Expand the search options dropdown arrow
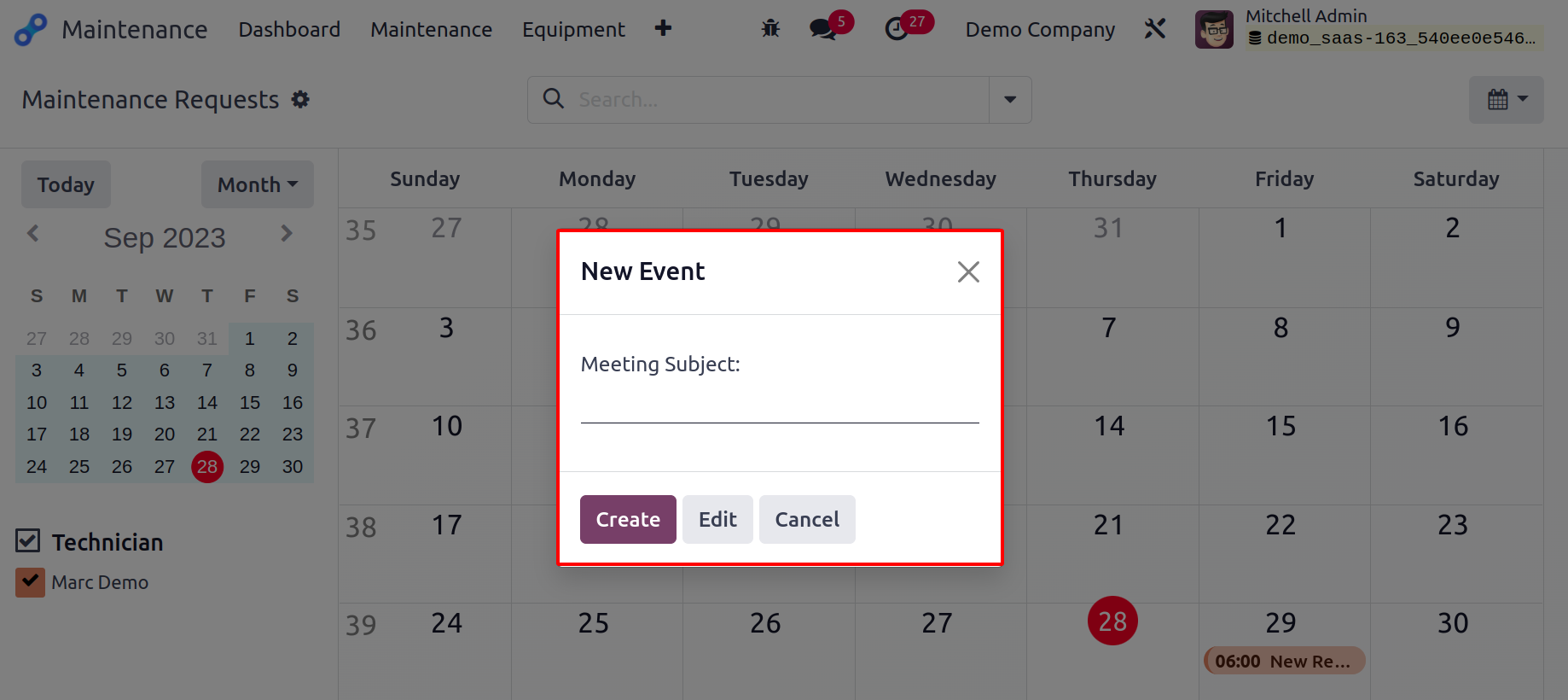 (x=1010, y=100)
